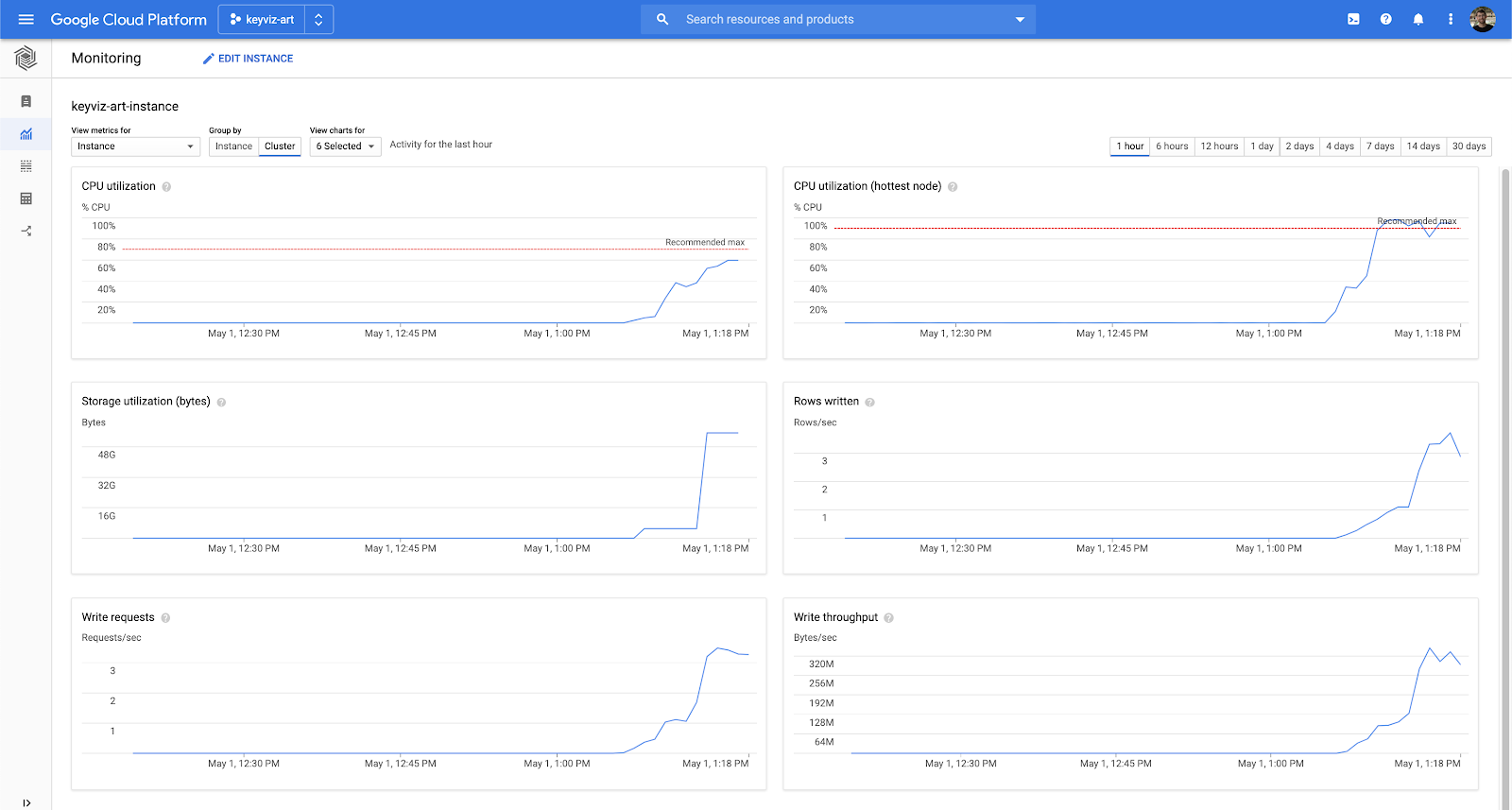
Task: Open the notifications bell
Action: [1417, 19]
